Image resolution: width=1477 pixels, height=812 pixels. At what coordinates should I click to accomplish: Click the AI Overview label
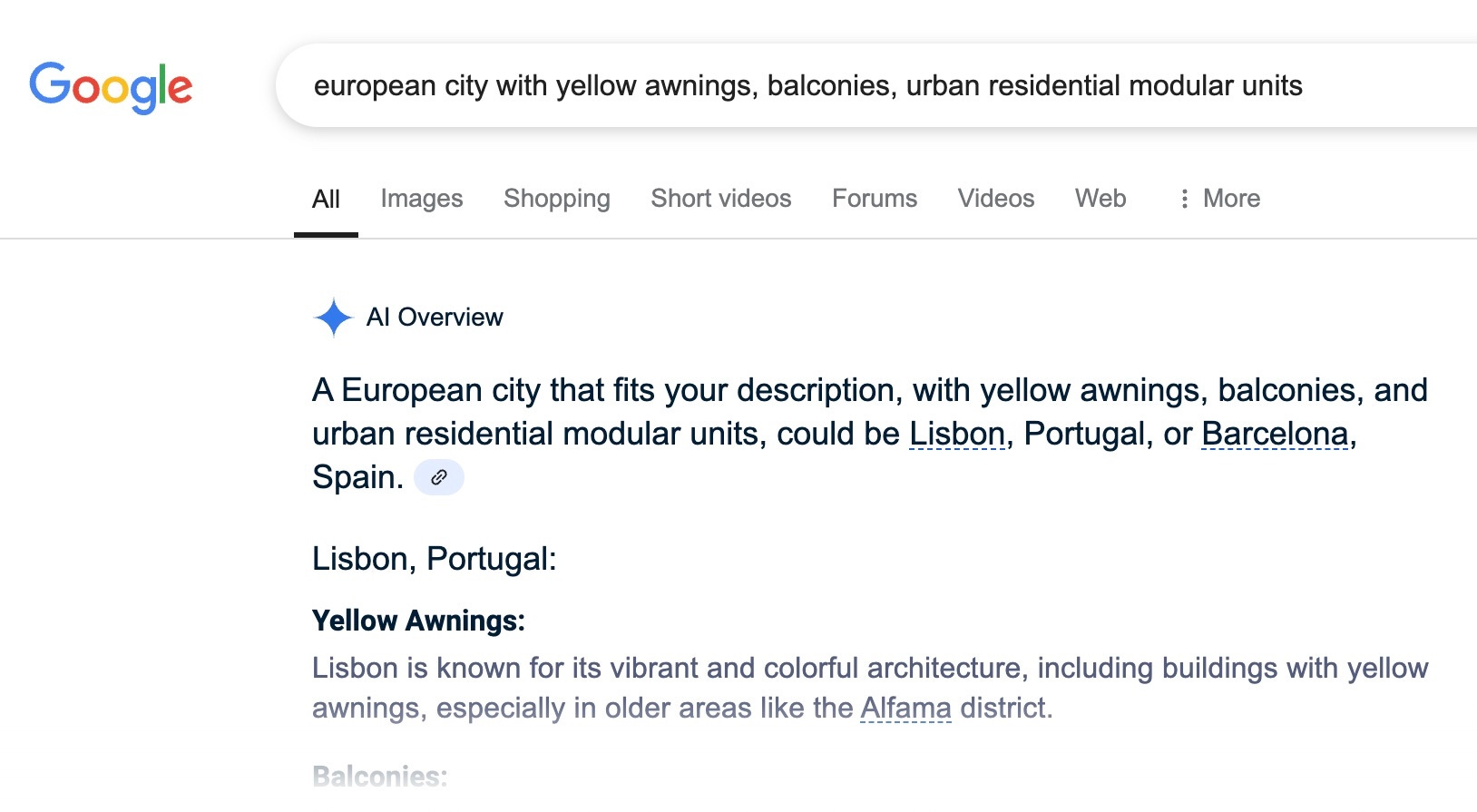435,318
